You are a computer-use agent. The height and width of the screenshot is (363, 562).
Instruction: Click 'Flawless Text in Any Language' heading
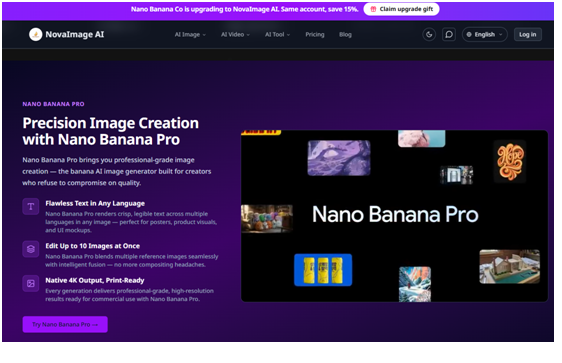point(95,203)
